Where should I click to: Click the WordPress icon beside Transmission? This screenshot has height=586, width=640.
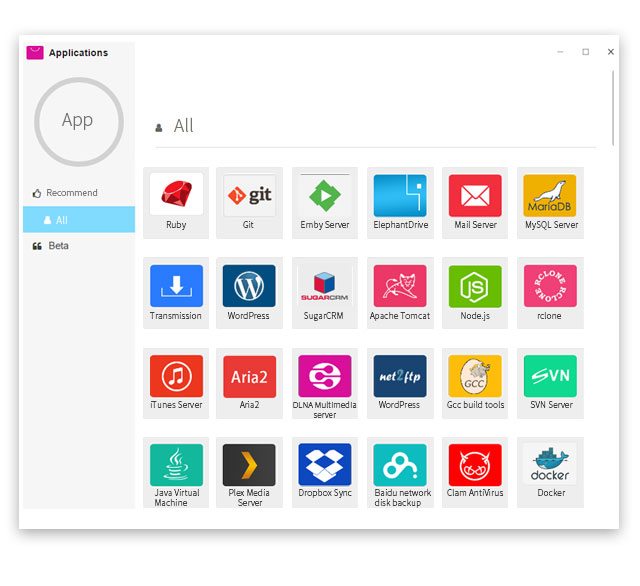coord(249,286)
